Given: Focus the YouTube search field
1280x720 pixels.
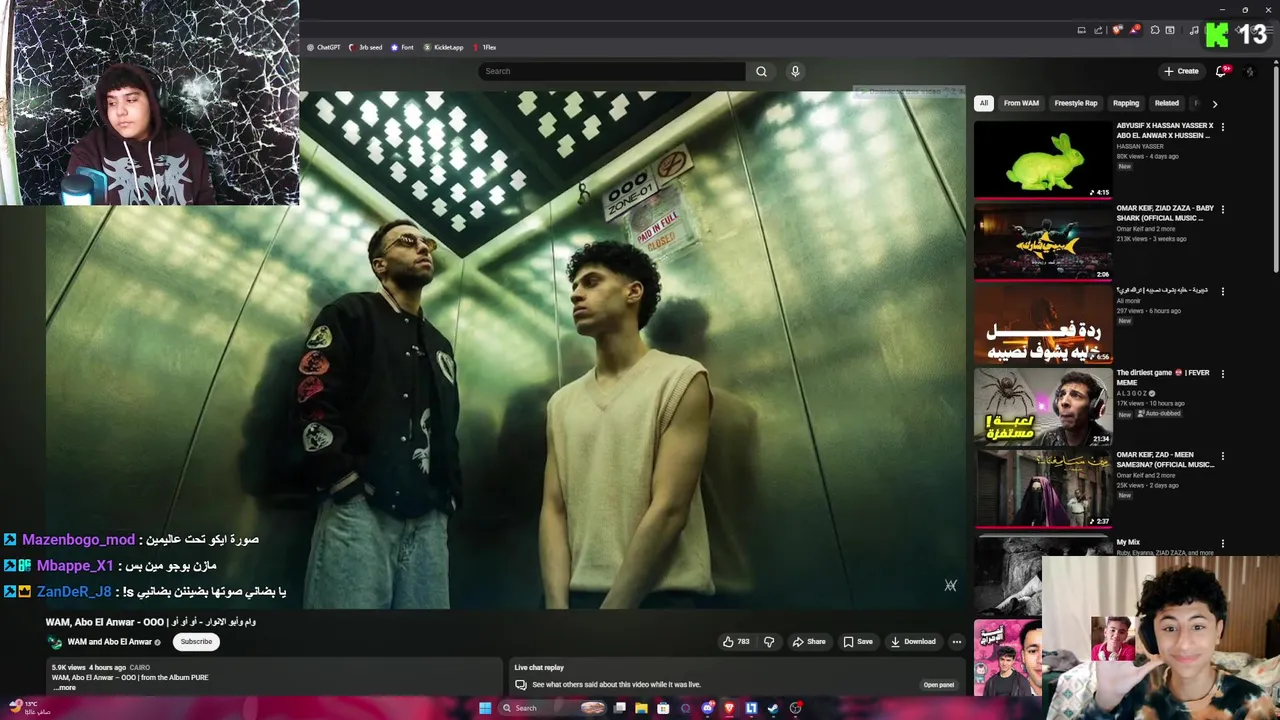Looking at the screenshot, I should point(612,71).
